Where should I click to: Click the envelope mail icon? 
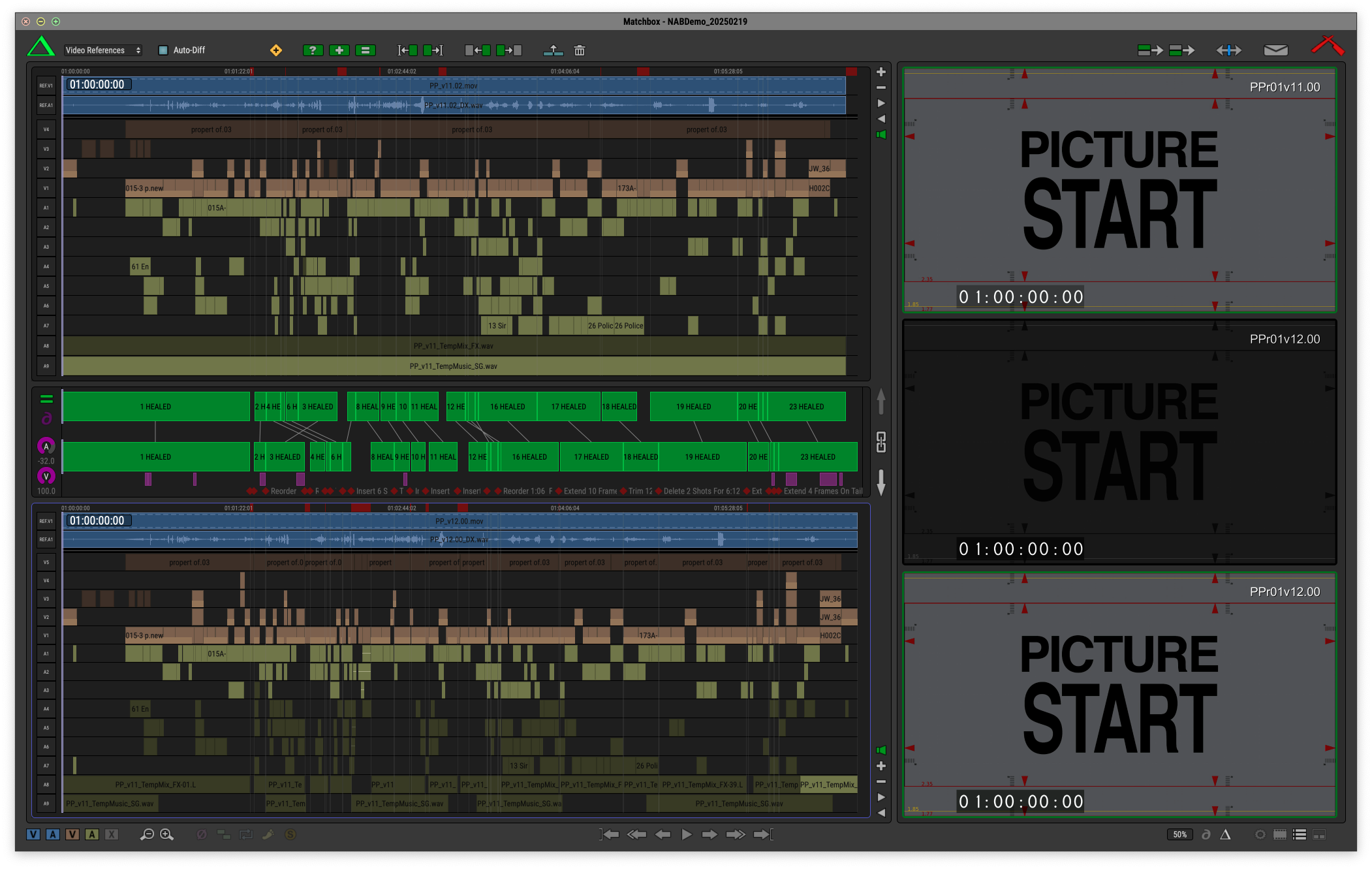pyautogui.click(x=1275, y=50)
